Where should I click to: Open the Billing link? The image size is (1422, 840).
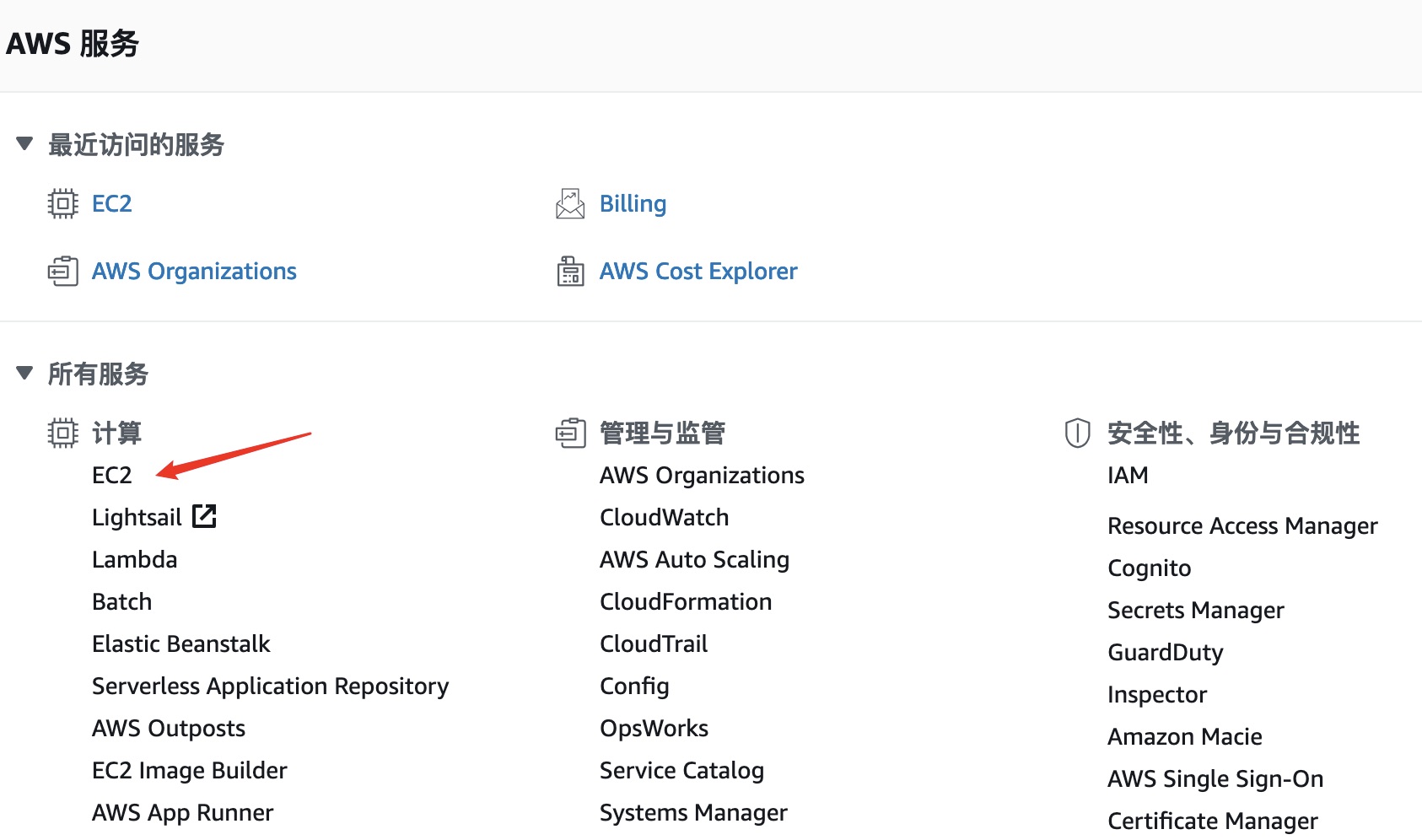coord(633,203)
